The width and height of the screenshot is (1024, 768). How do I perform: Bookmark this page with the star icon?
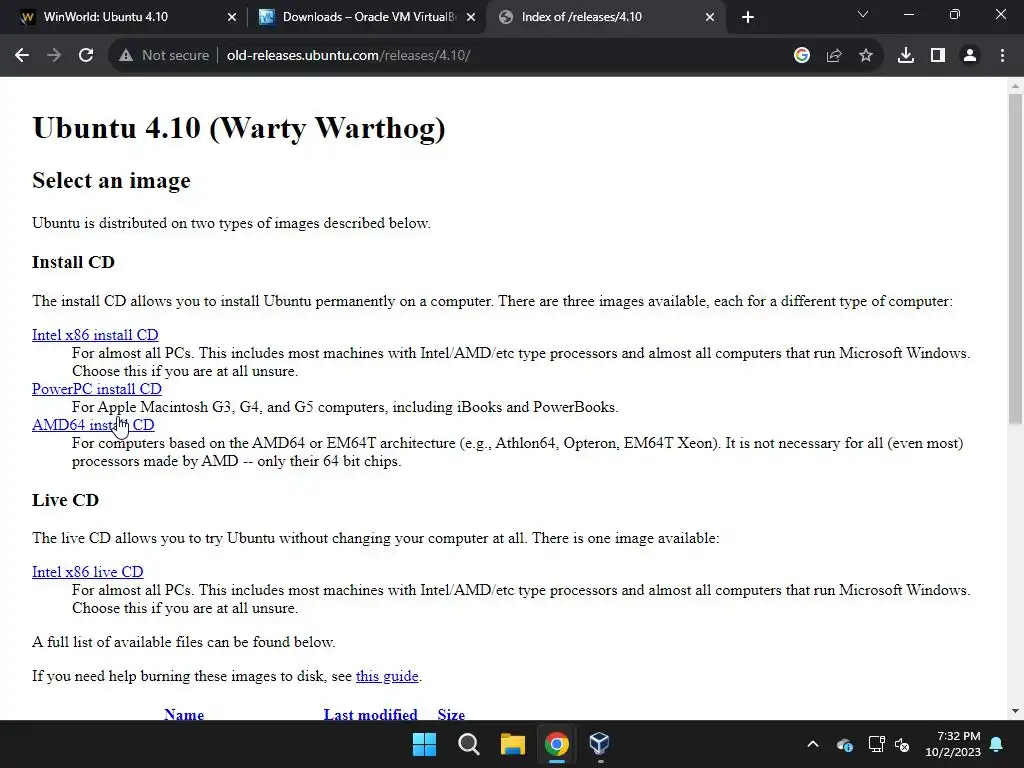coord(866,56)
